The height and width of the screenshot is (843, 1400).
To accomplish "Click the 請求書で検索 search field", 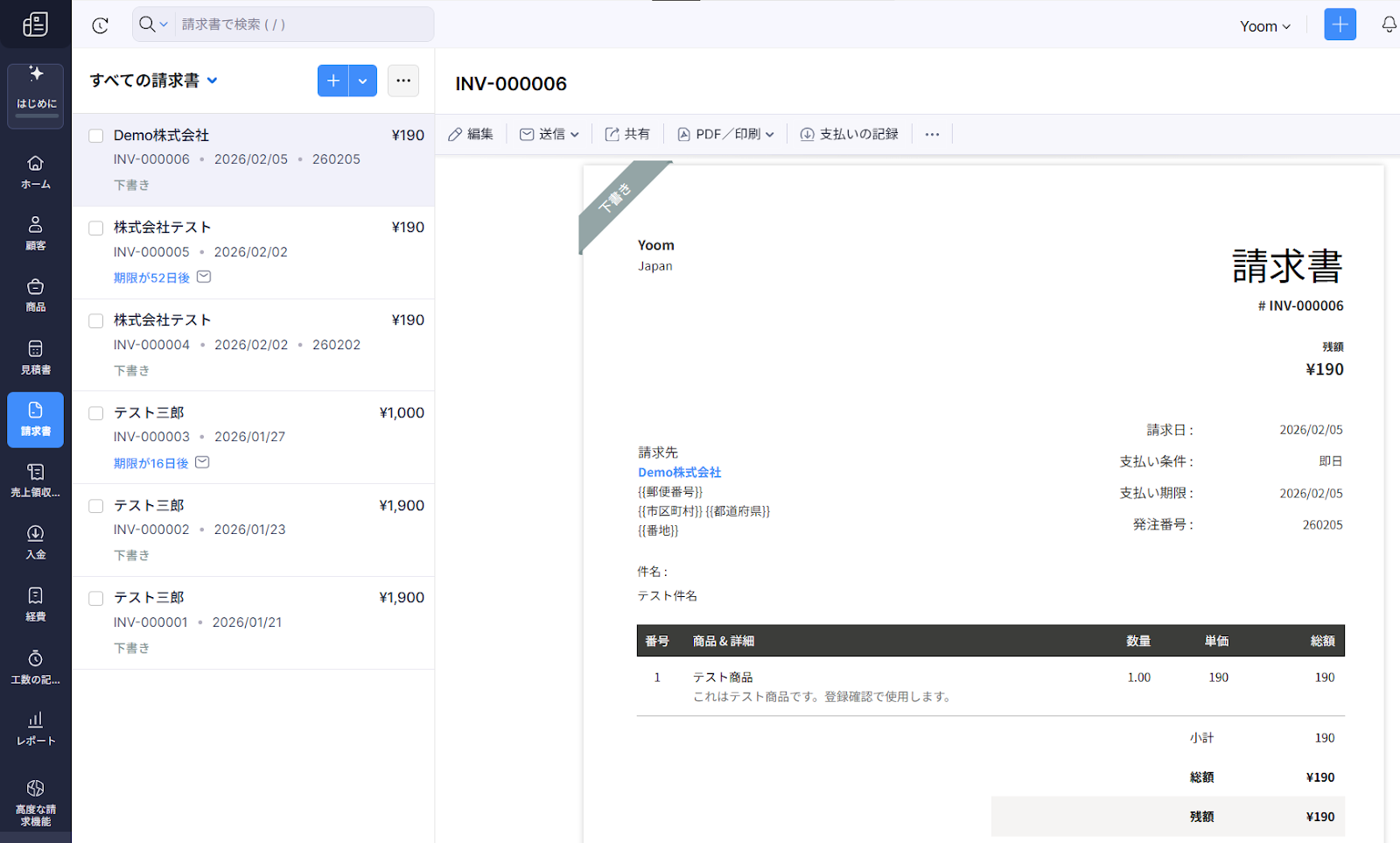I will click(302, 25).
